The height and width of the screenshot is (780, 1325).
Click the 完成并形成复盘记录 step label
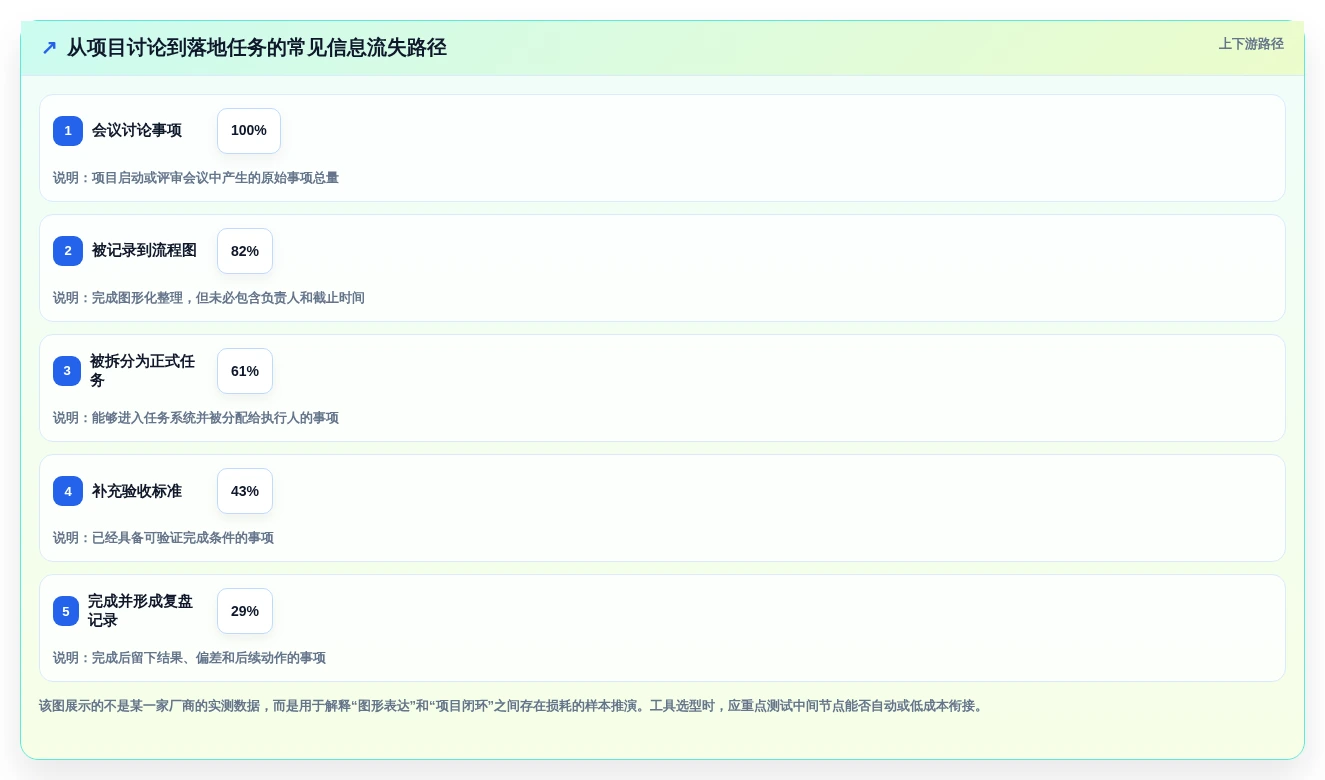point(141,611)
